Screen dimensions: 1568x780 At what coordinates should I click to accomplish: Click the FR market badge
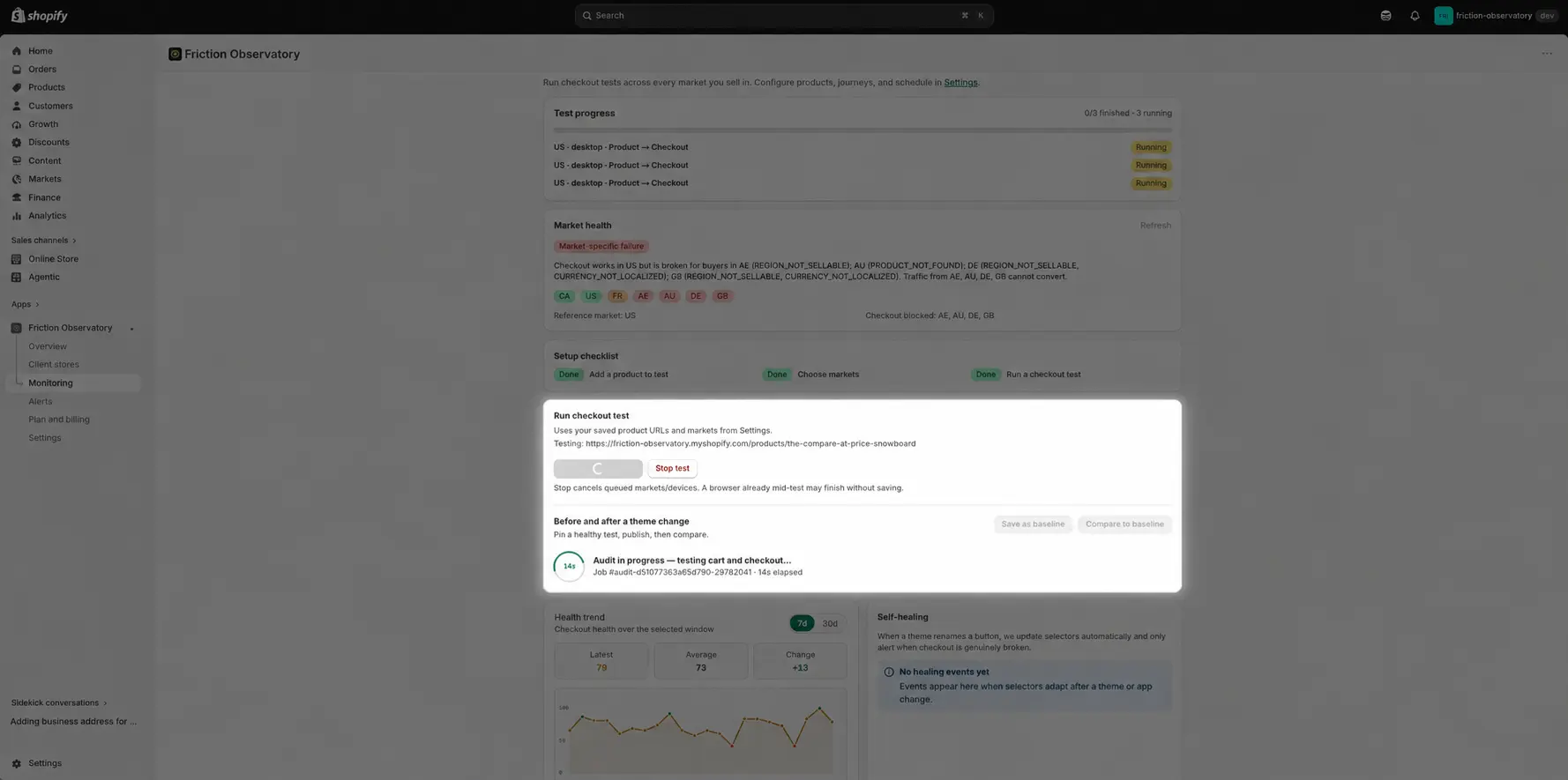coord(617,296)
